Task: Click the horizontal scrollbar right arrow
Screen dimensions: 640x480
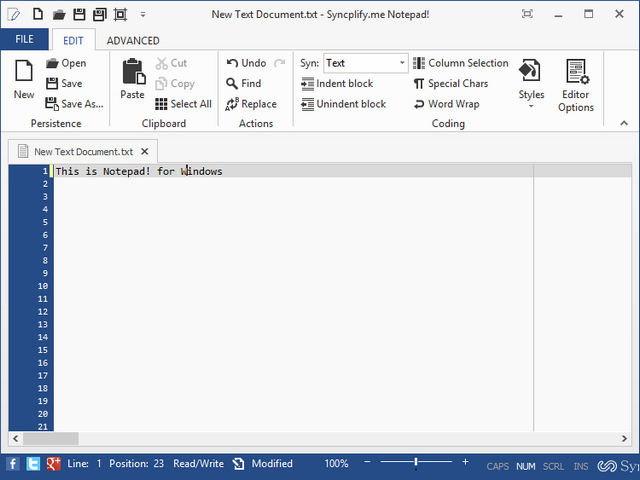Action: [x=624, y=439]
